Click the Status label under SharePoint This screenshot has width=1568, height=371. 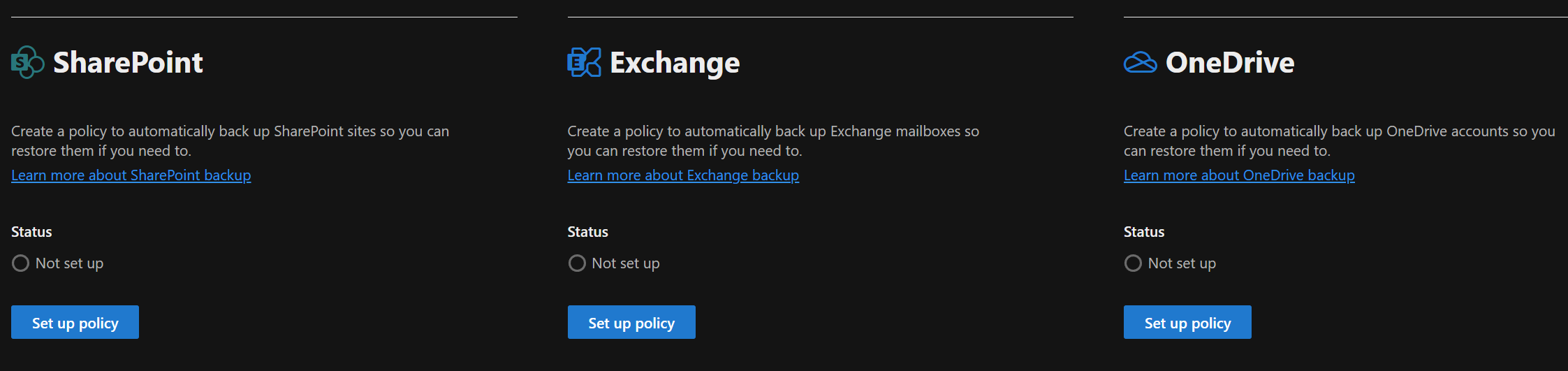(x=31, y=232)
